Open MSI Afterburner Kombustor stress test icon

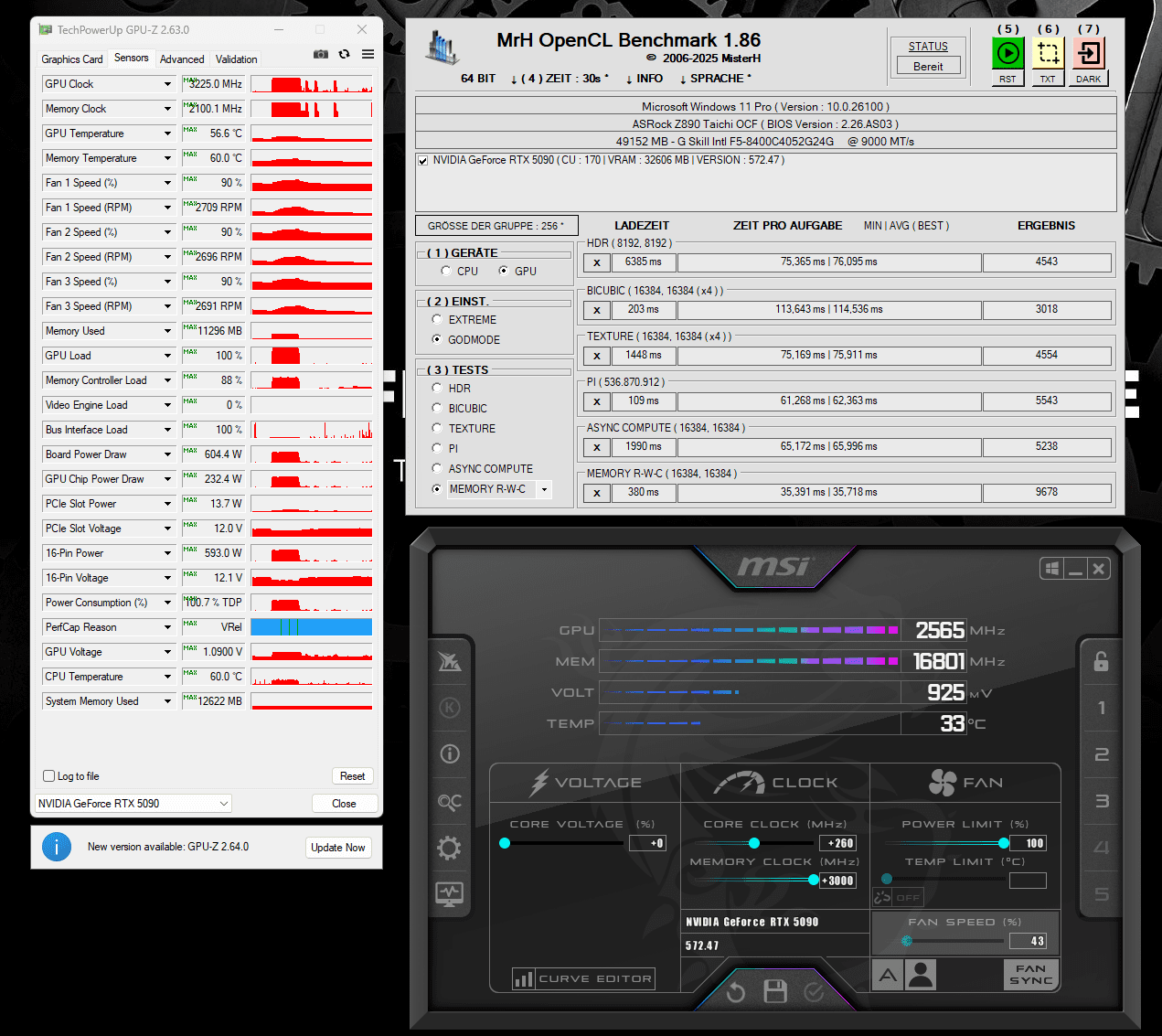click(x=449, y=707)
